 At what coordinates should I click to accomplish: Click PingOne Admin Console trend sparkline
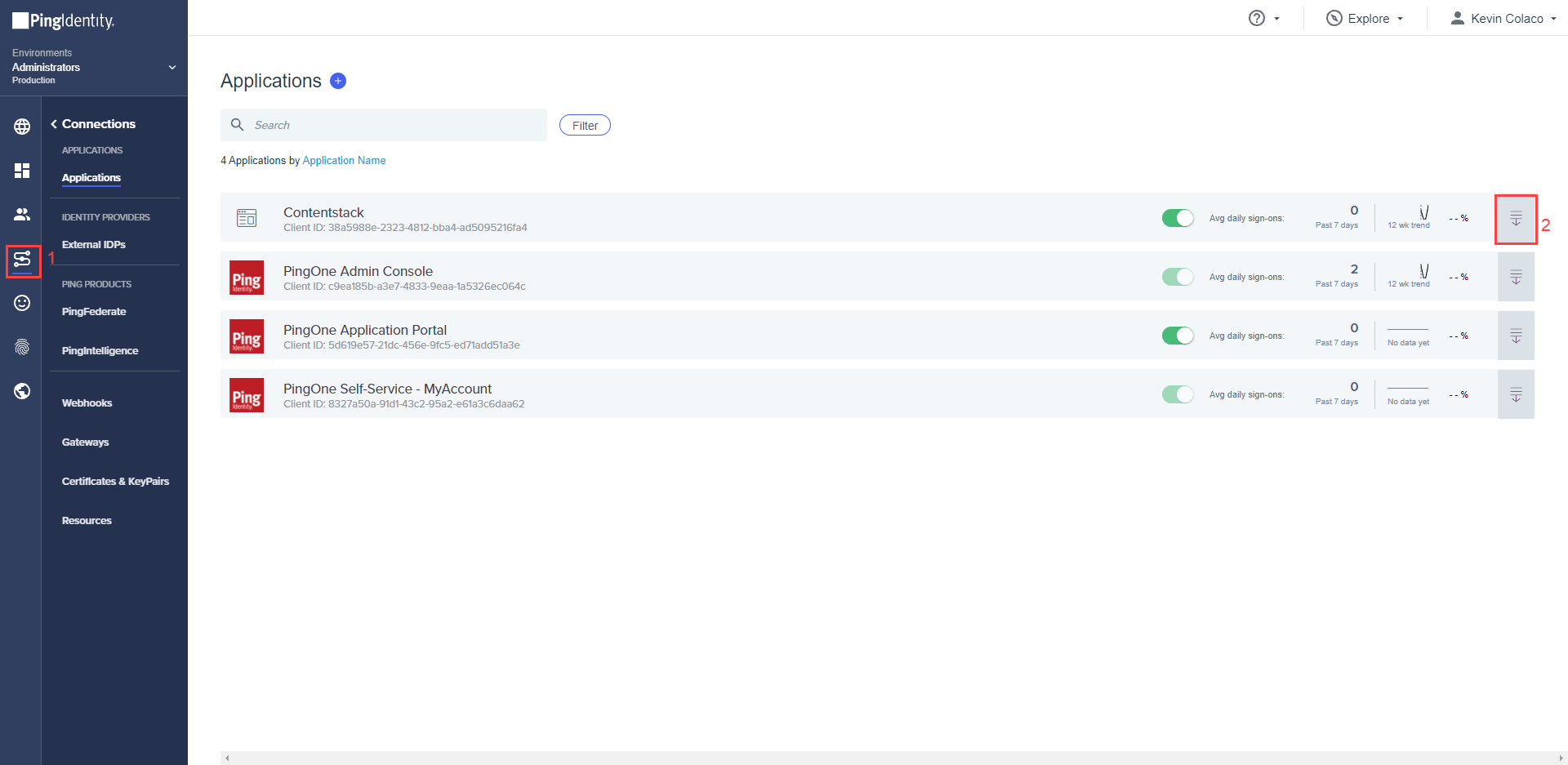tap(1424, 271)
